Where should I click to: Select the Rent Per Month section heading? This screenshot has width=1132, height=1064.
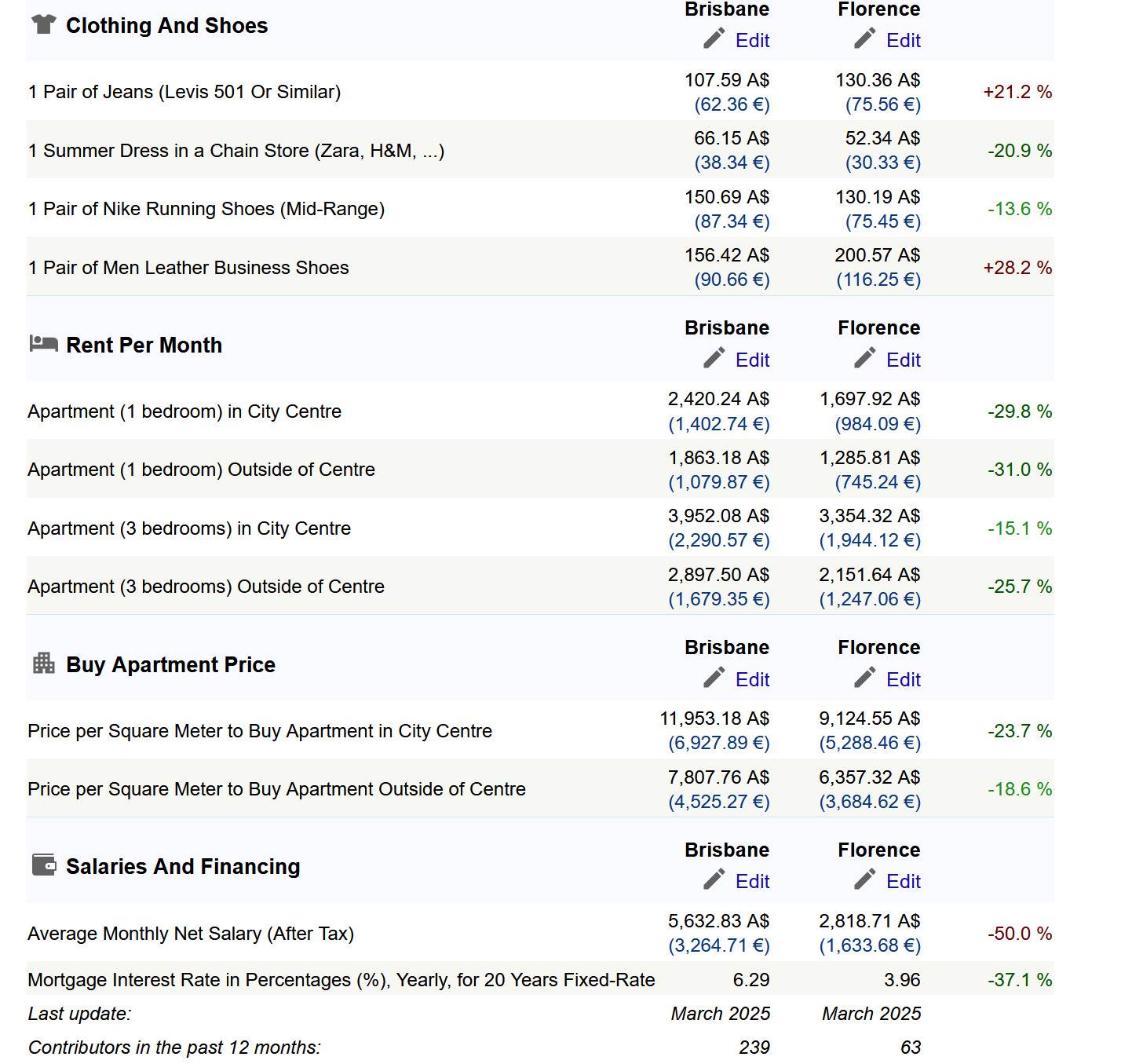144,346
